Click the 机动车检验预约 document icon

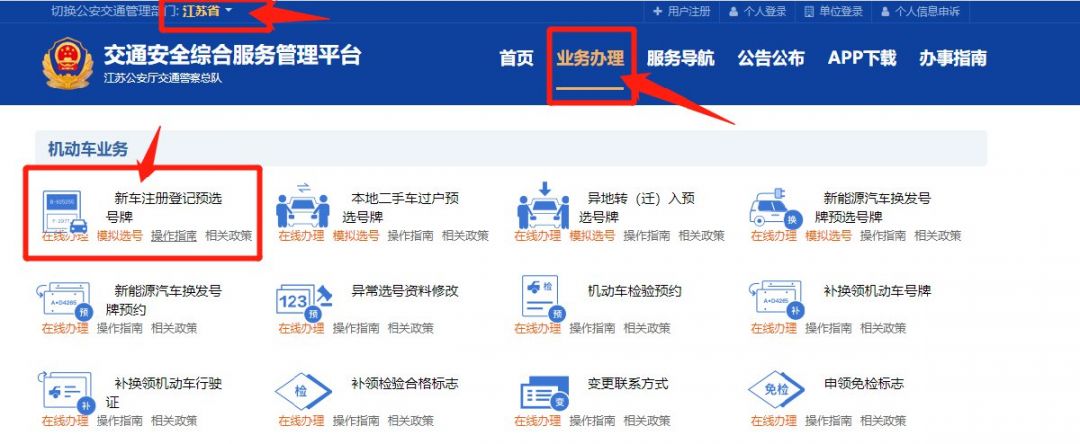[543, 297]
